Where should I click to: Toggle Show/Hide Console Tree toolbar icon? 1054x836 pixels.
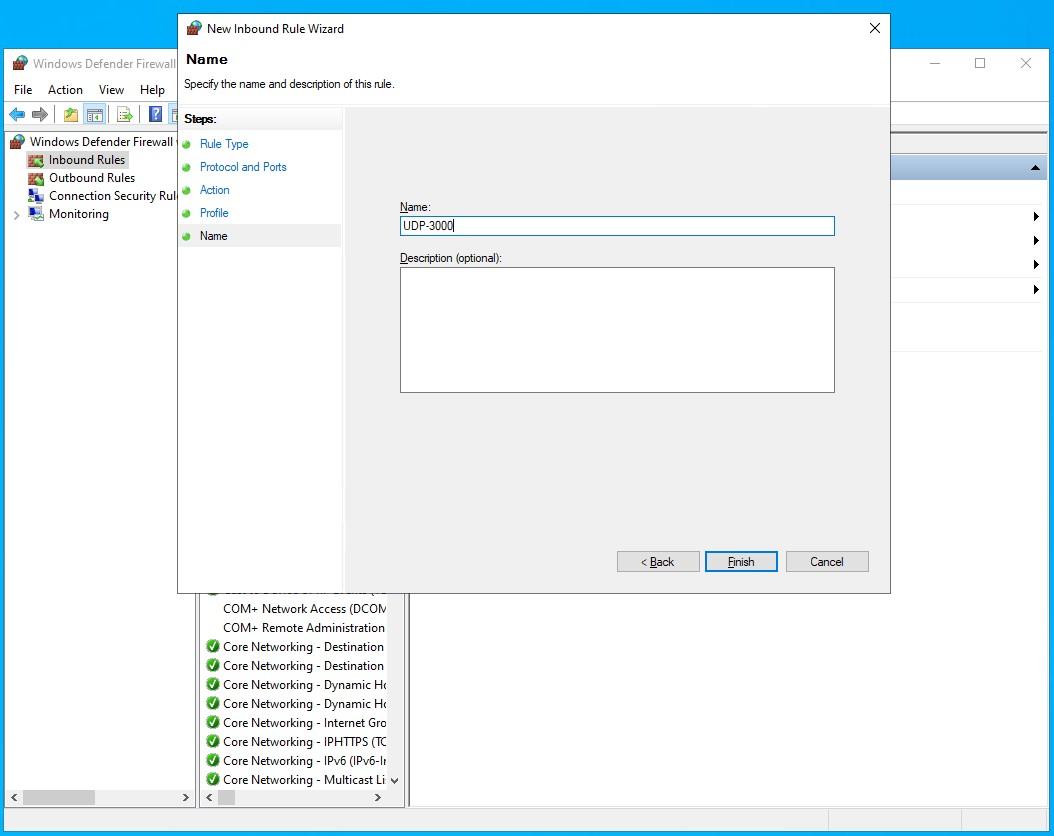(95, 114)
